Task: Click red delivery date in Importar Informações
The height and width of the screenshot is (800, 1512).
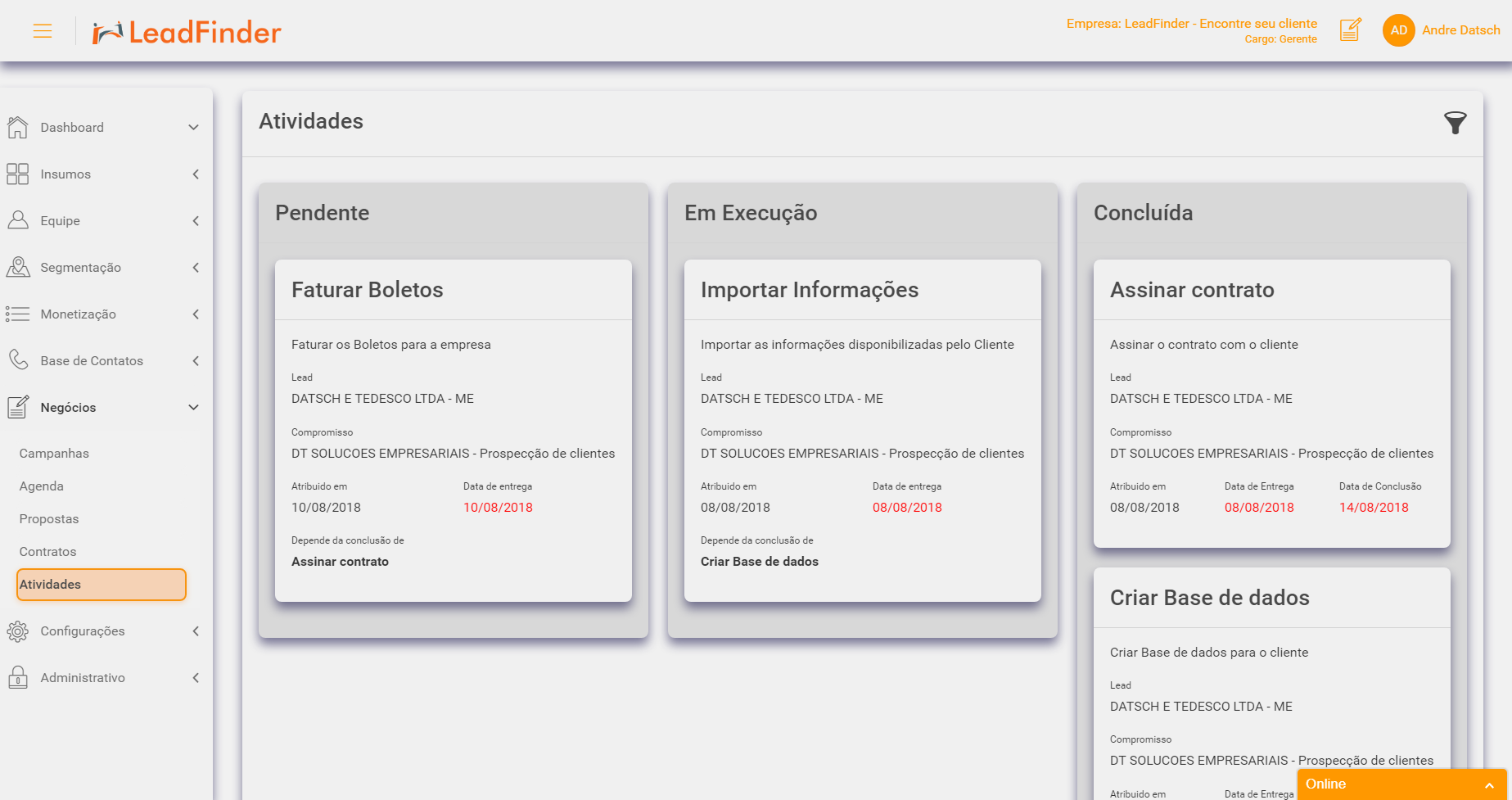Action: point(907,508)
